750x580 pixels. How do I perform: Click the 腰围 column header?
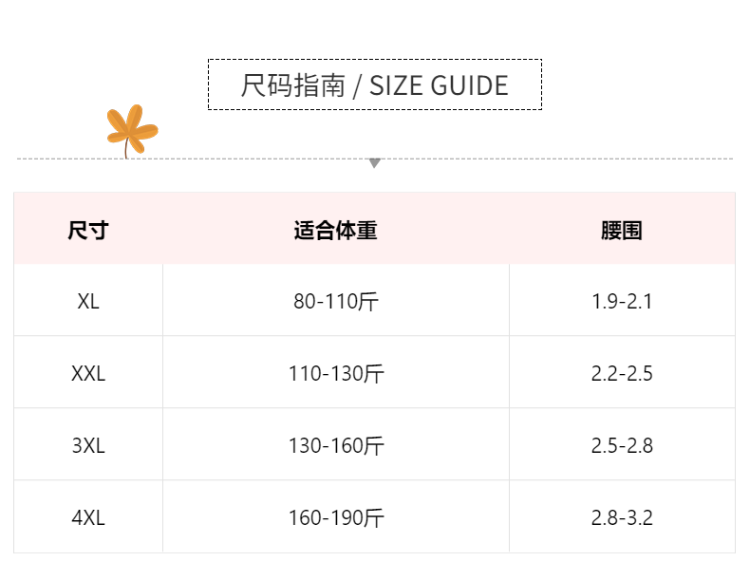pos(621,230)
